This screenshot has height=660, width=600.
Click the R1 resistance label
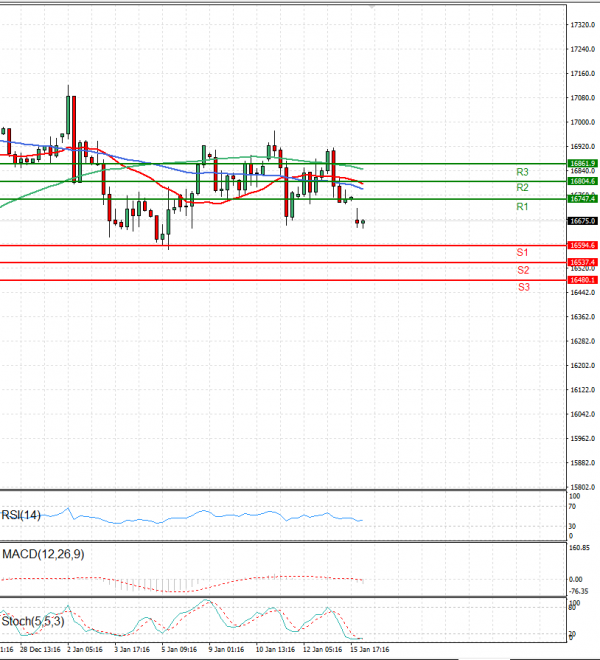coord(522,207)
